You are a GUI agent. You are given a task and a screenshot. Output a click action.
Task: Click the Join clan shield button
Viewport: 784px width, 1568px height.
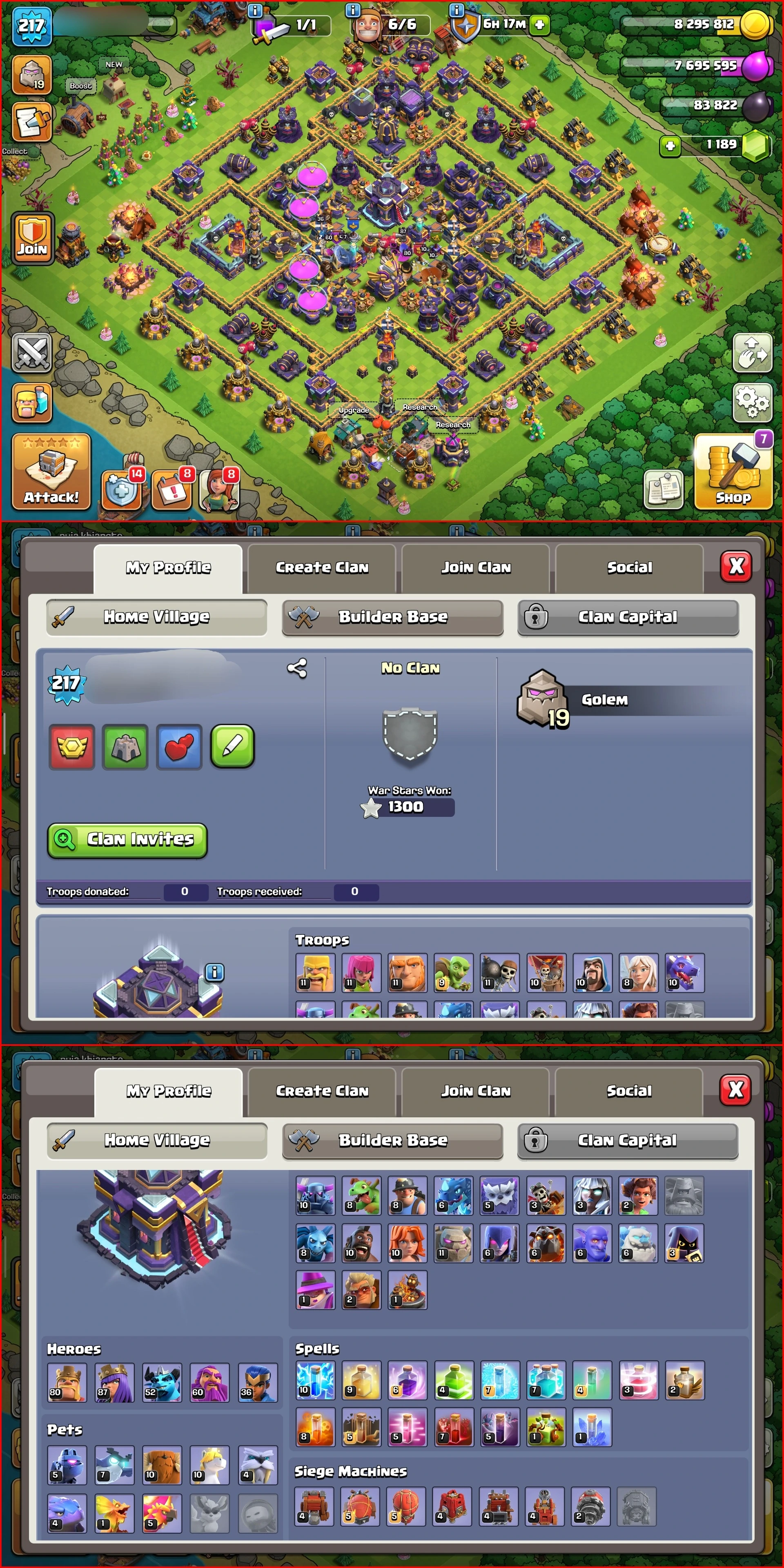[32, 238]
